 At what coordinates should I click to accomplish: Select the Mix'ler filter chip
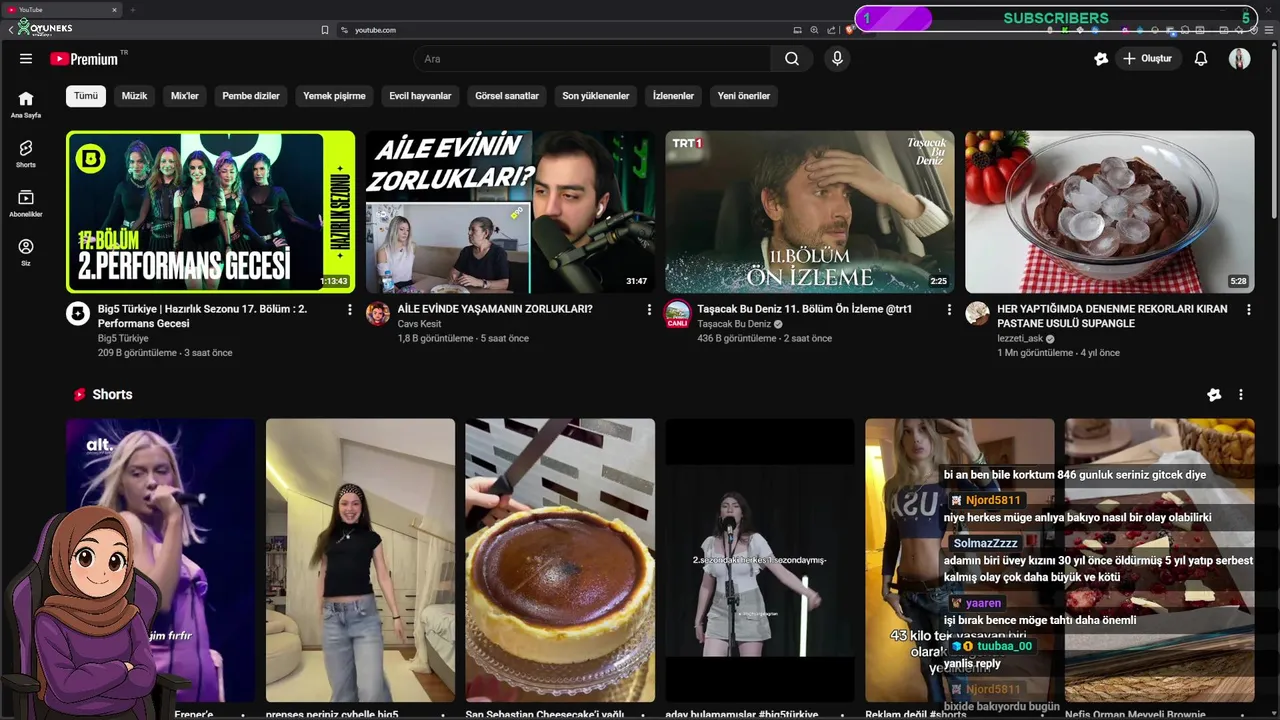click(x=185, y=96)
